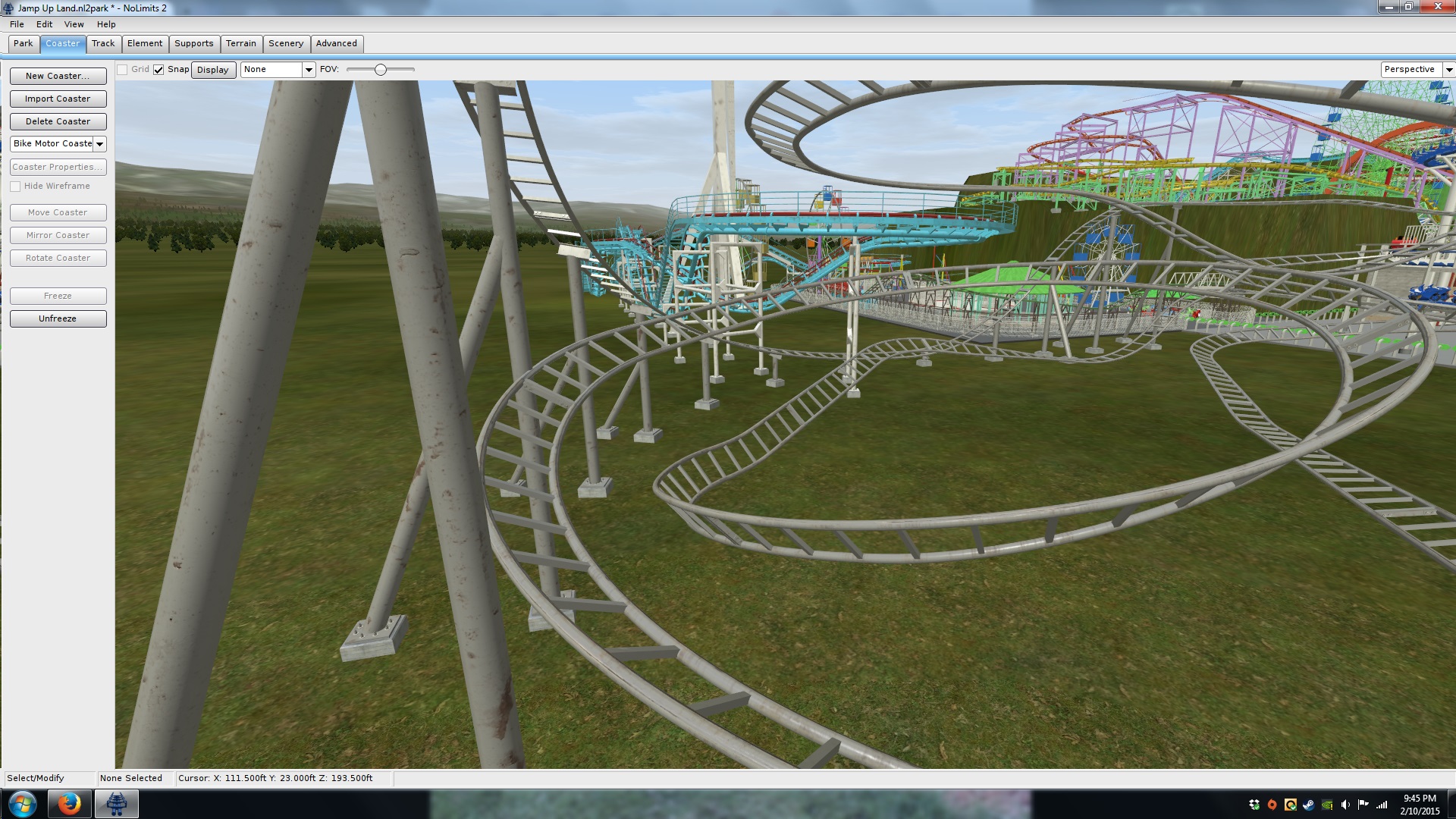The height and width of the screenshot is (819, 1456).
Task: Click the Unfreeze button
Action: click(x=58, y=318)
